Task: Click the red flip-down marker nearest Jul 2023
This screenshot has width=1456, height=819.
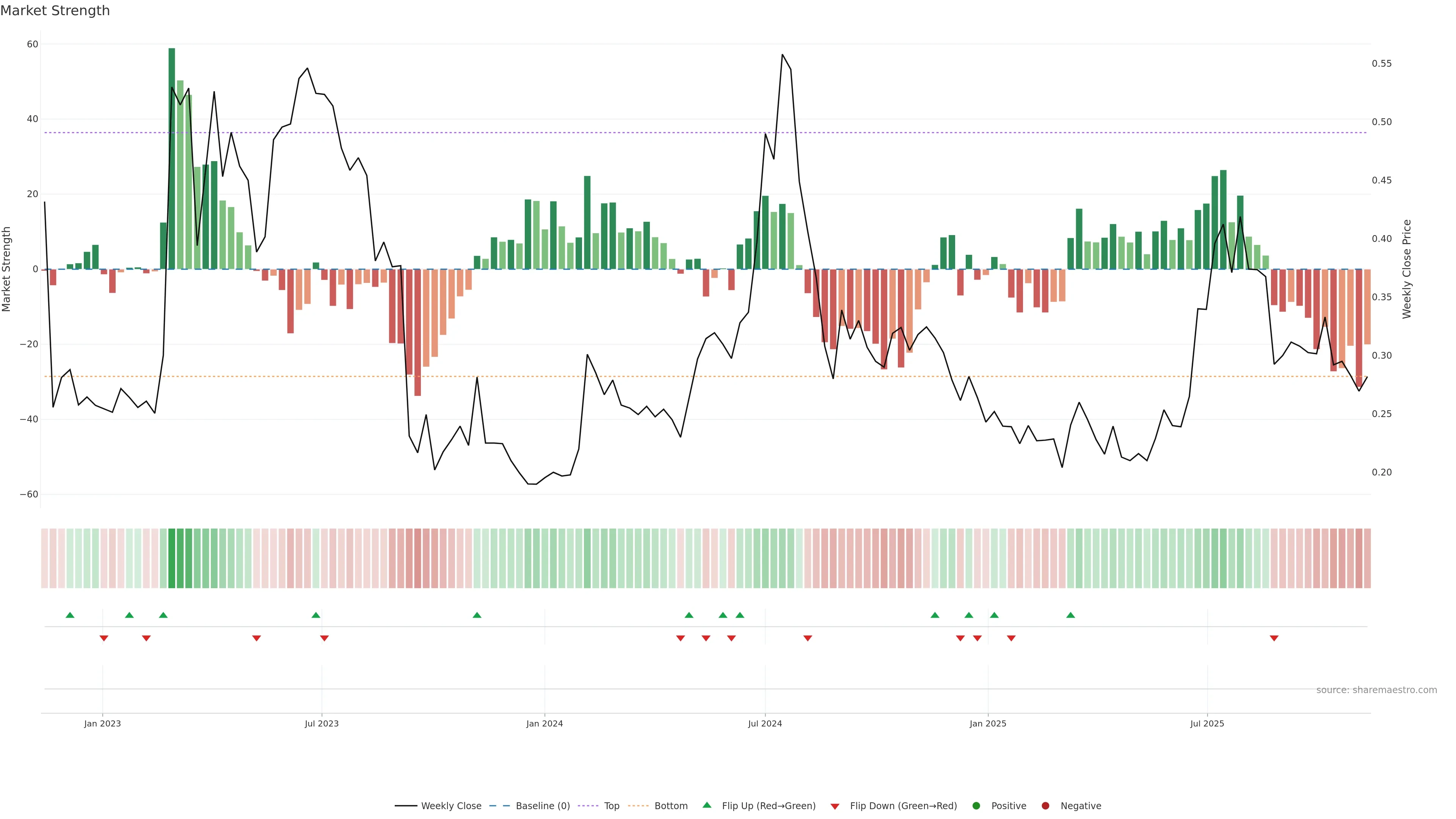Action: coord(325,638)
